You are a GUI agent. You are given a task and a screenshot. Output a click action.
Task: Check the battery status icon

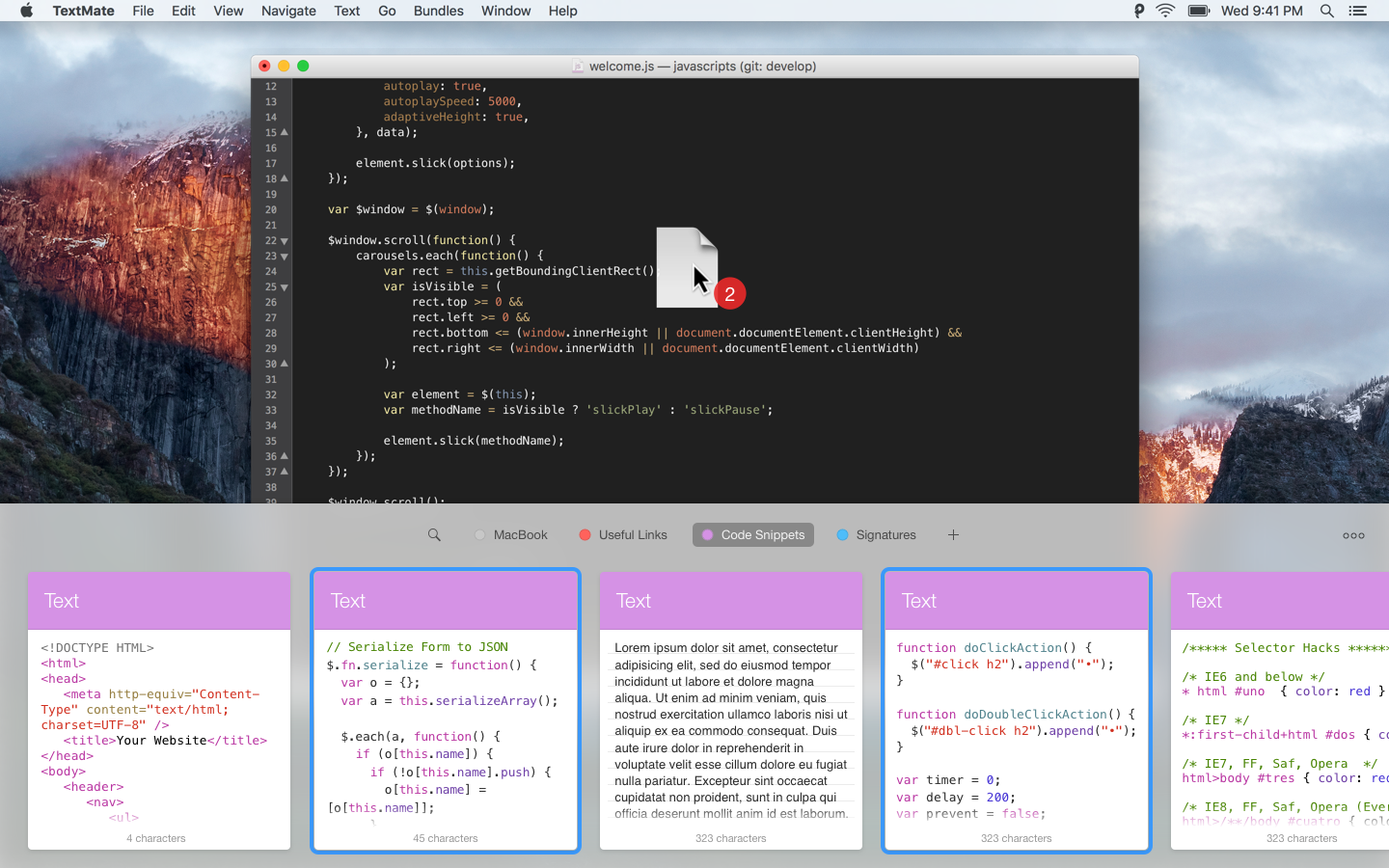[x=1199, y=11]
